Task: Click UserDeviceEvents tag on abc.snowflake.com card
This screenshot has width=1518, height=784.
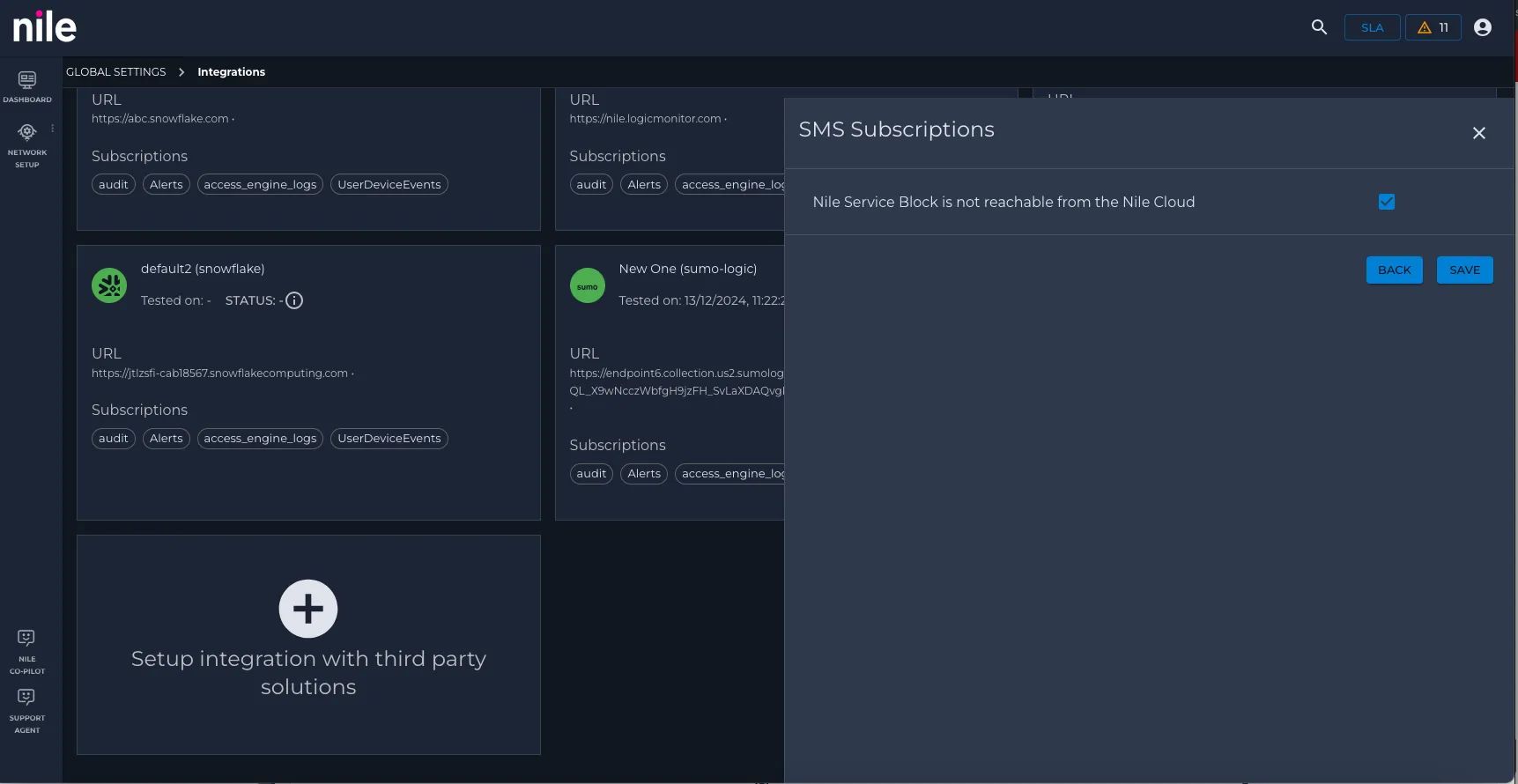Action: pos(389,185)
